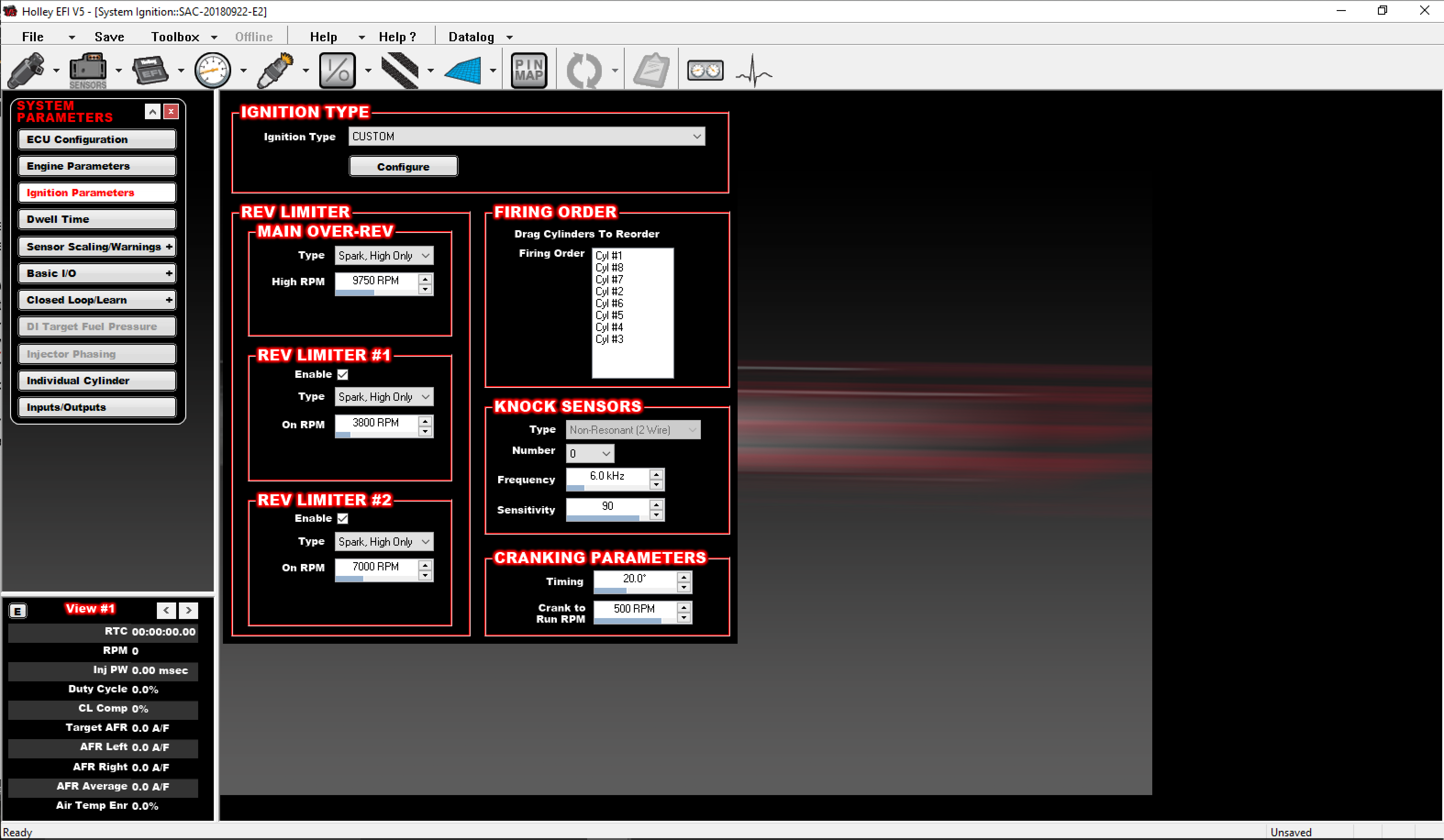Select Cyl #6 in firing order
This screenshot has height=840, width=1444.
point(609,304)
